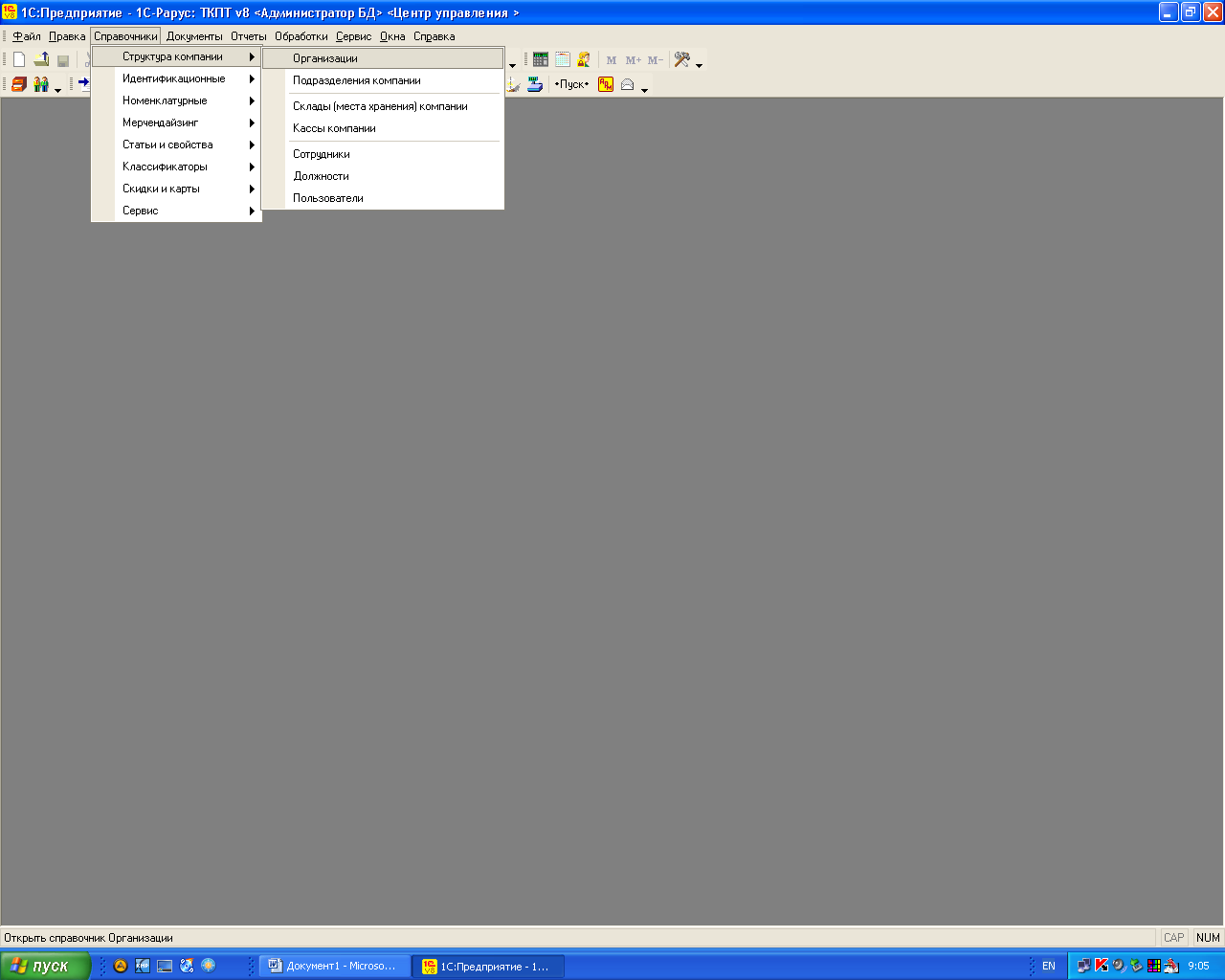
Task: Click the envelope mail icon
Action: (628, 84)
